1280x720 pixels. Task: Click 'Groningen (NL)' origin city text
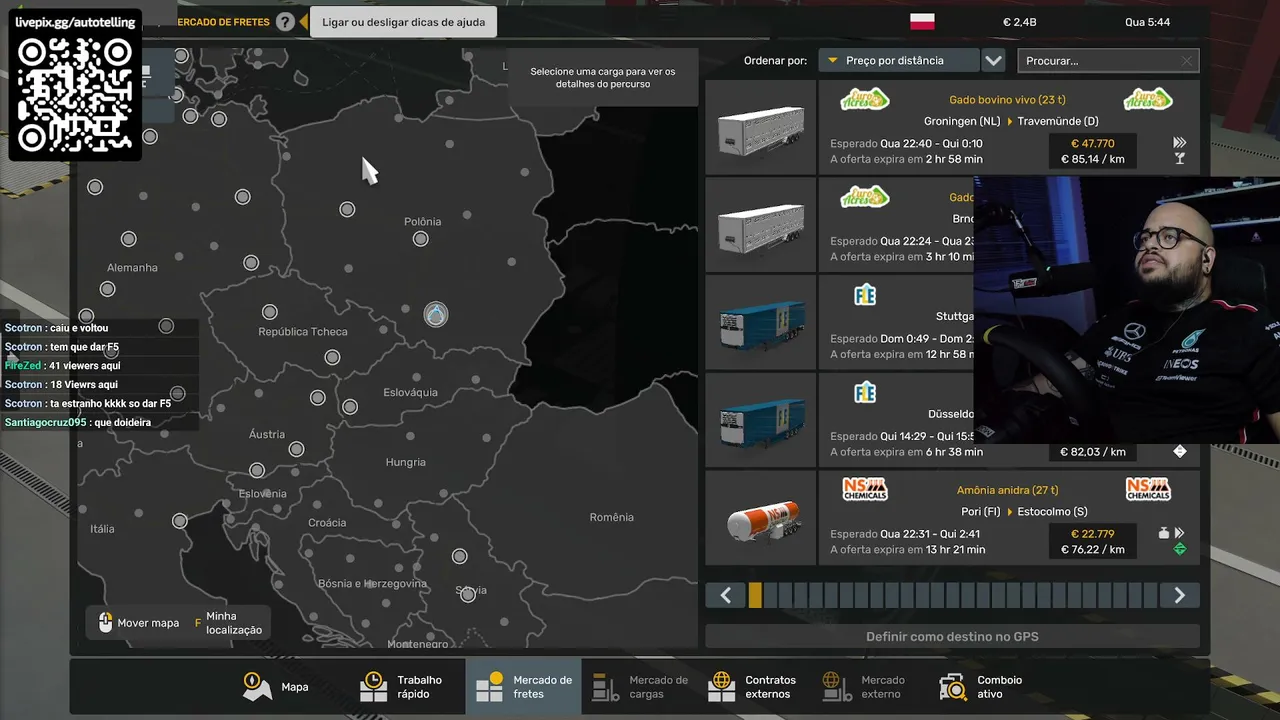962,122
